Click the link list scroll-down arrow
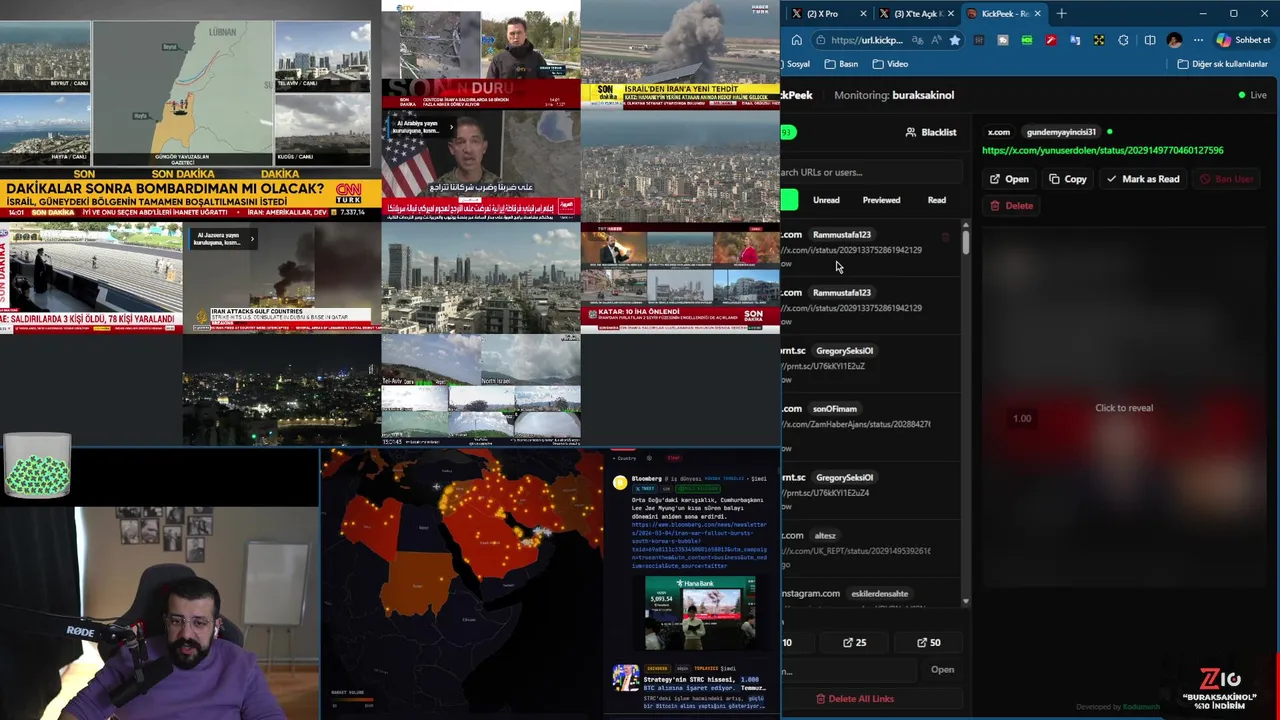This screenshot has width=1280, height=720. pos(965,601)
